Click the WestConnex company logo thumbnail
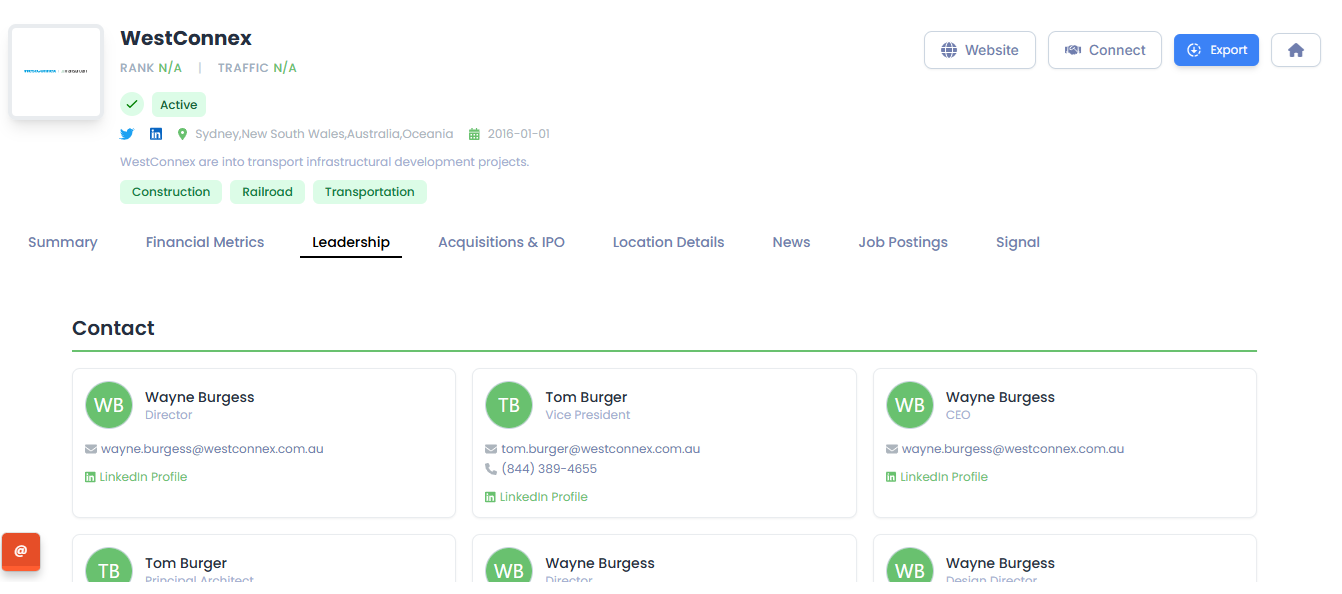Screen dimensions: 1342x594 (57, 71)
